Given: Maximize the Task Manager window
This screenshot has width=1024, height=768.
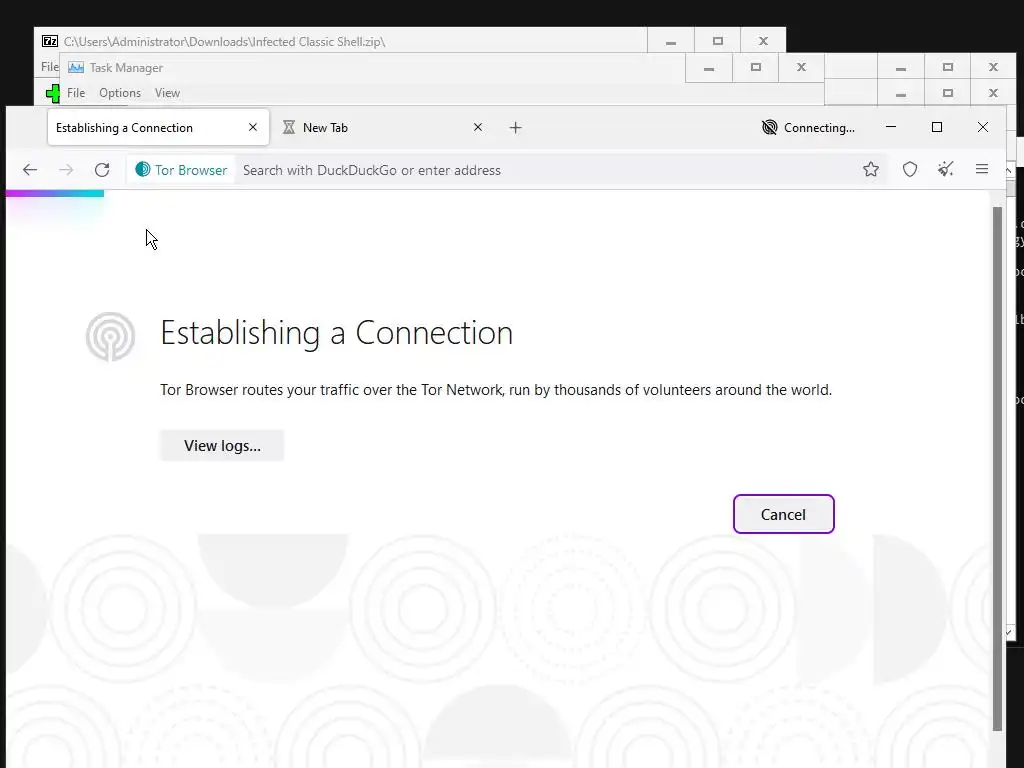Looking at the screenshot, I should click(756, 67).
